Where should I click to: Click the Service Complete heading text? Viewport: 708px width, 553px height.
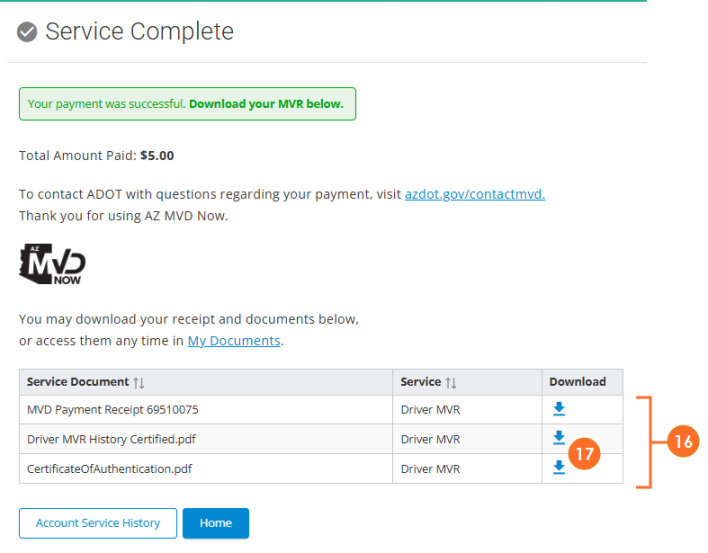point(139,32)
